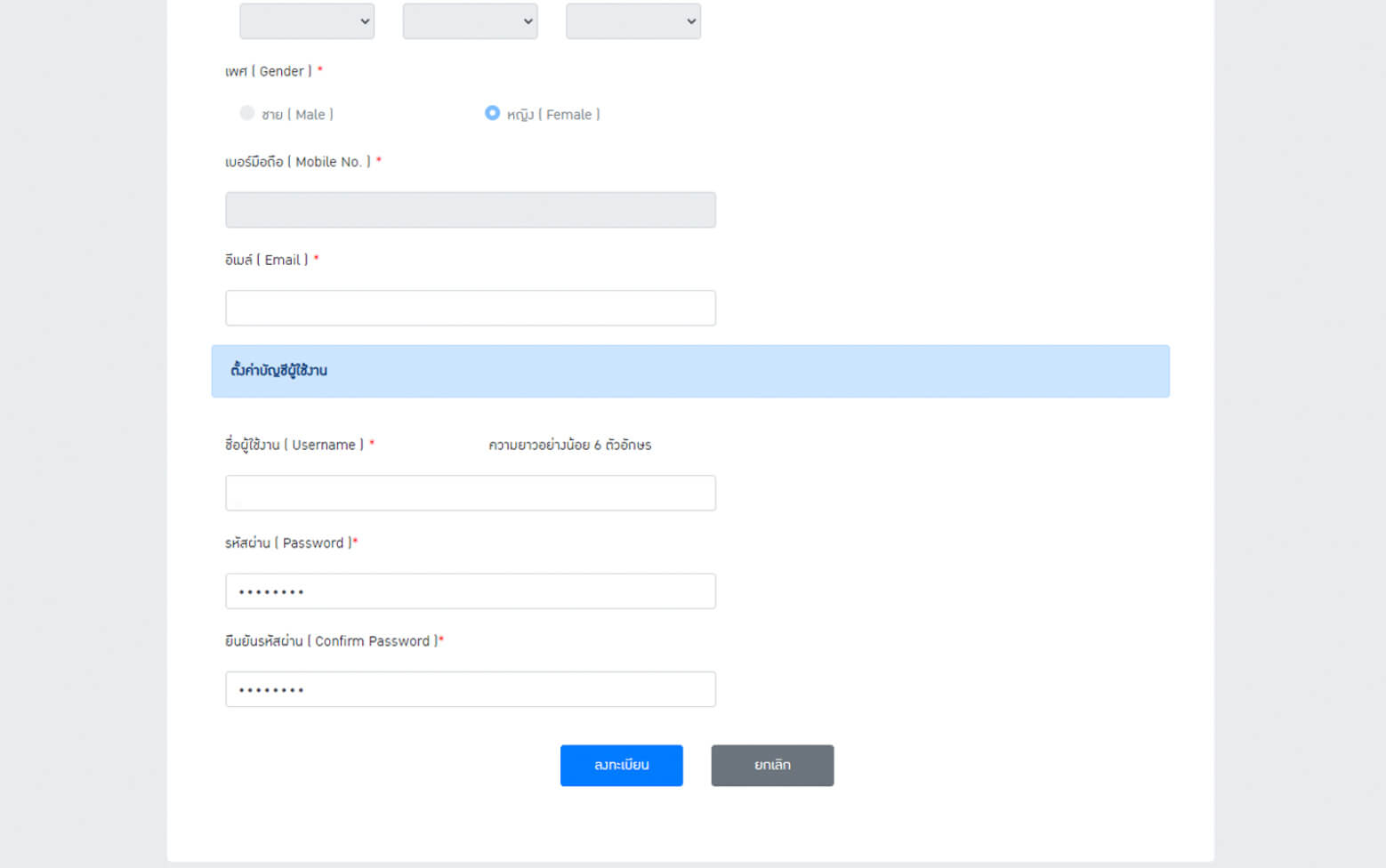The width and height of the screenshot is (1386, 868).
Task: Expand the middle date dropdown
Action: click(470, 21)
